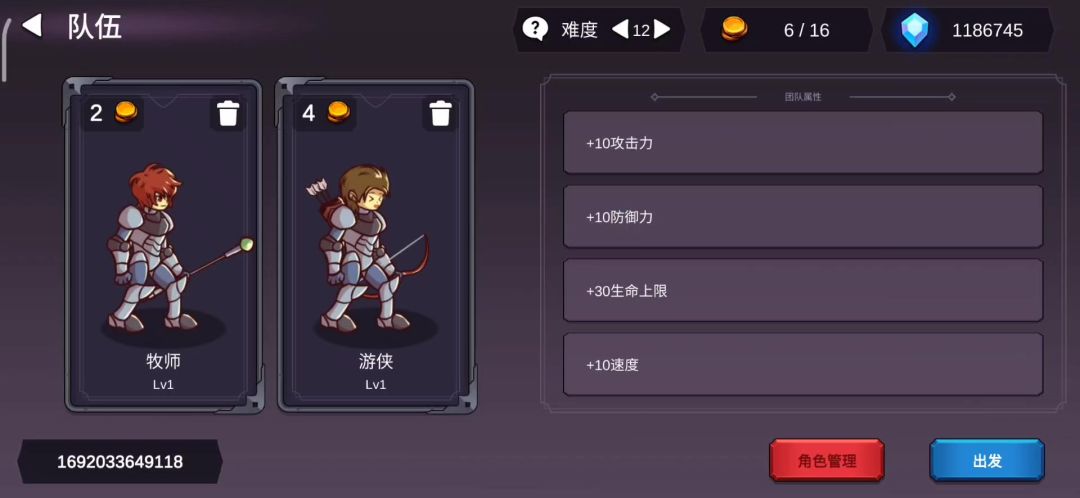Increase difficulty with the right arrow
Screen dimensions: 1080x498
(662, 30)
